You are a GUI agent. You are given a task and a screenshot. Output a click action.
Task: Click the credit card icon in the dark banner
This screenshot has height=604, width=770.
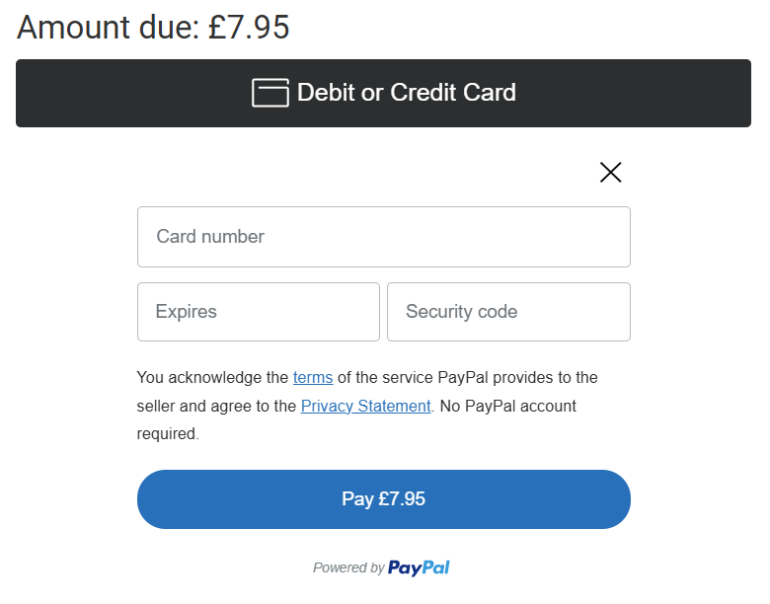(270, 92)
